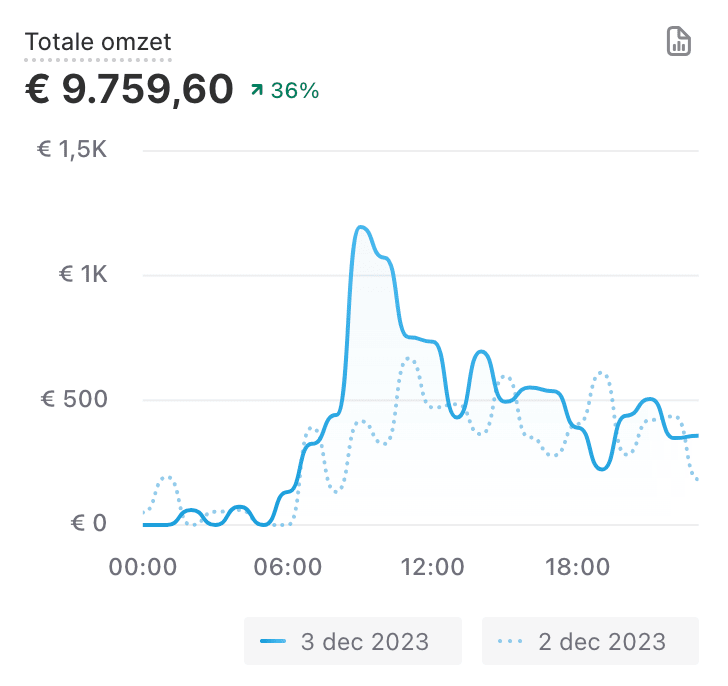Image resolution: width=728 pixels, height=686 pixels.
Task: Click the 06:00 time axis label
Action: 286,567
